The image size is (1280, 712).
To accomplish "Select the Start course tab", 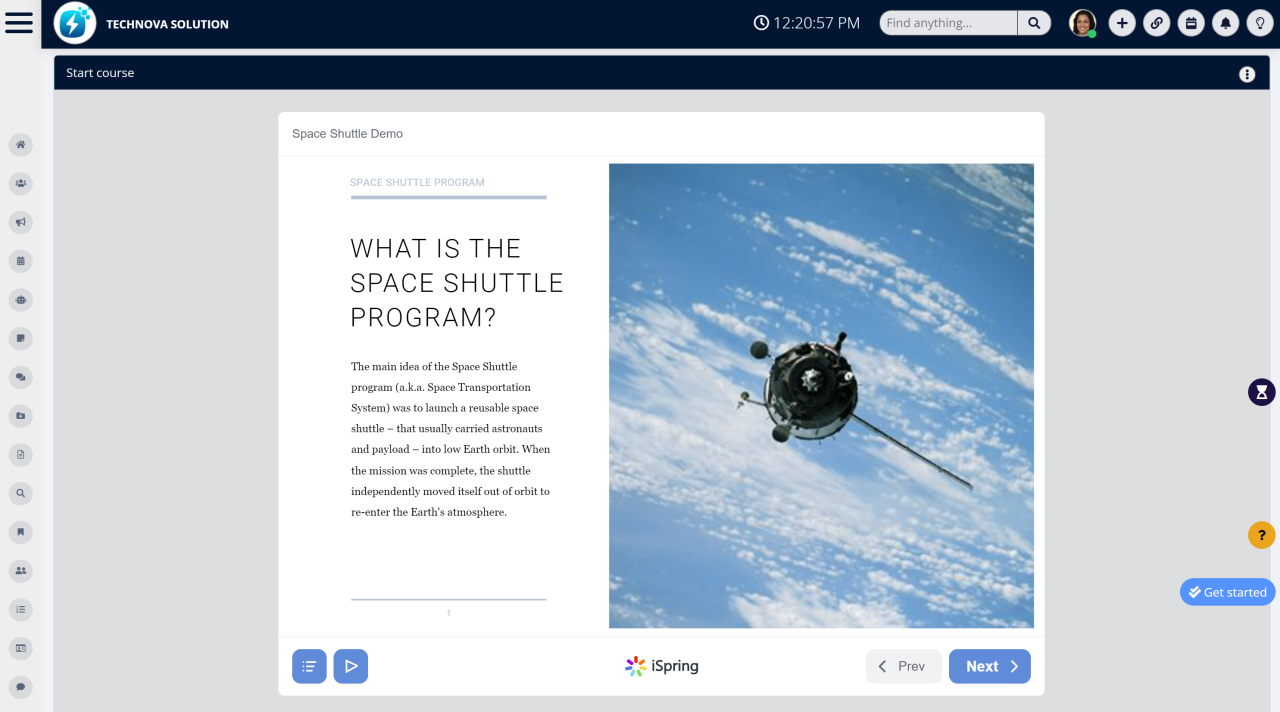I will [x=100, y=73].
